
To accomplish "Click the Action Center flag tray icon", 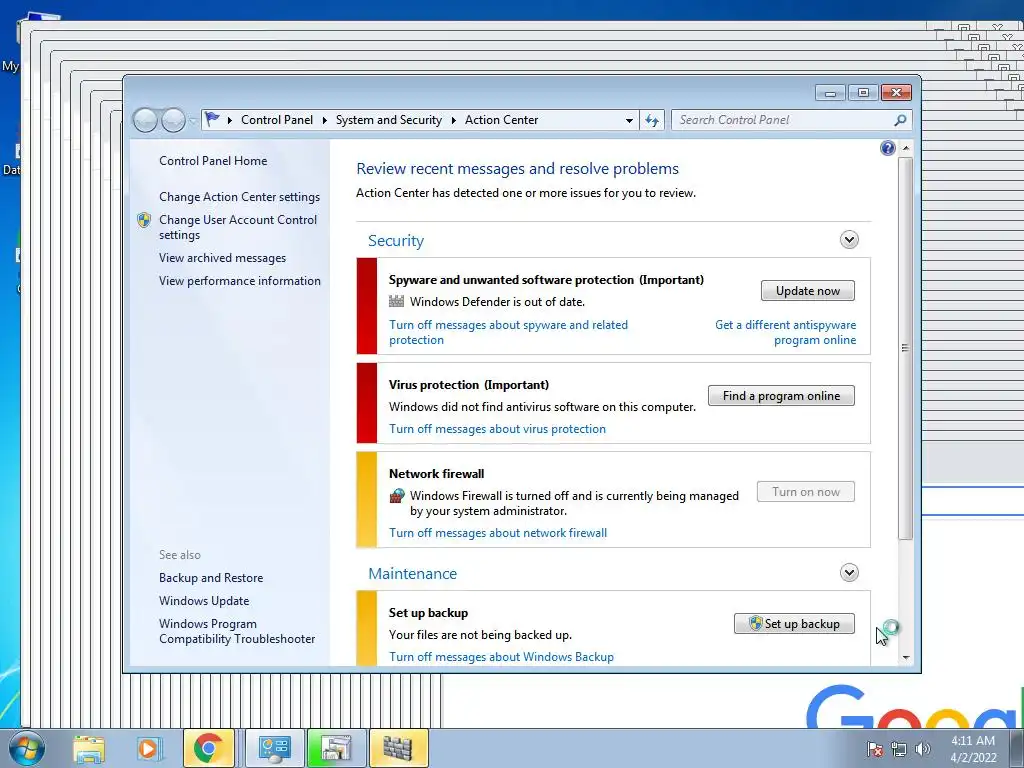I will click(x=874, y=749).
